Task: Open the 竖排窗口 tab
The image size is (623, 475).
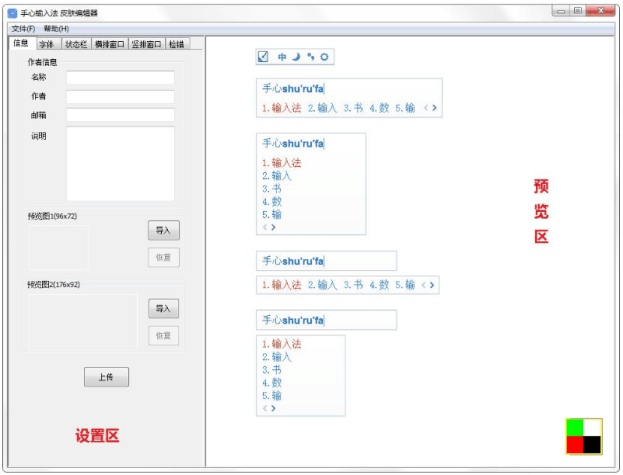Action: (146, 44)
